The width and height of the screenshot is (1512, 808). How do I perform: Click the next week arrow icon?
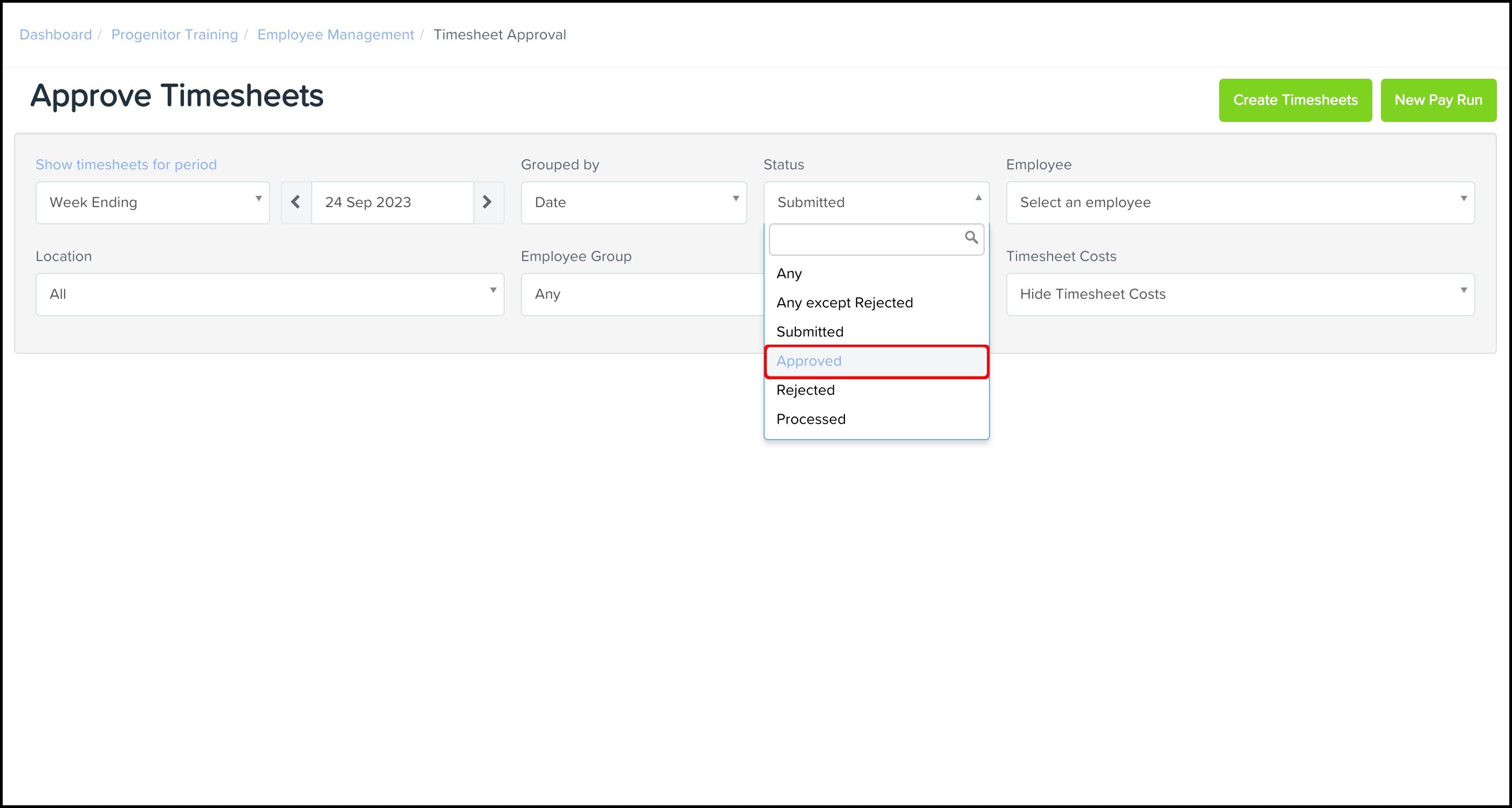487,202
